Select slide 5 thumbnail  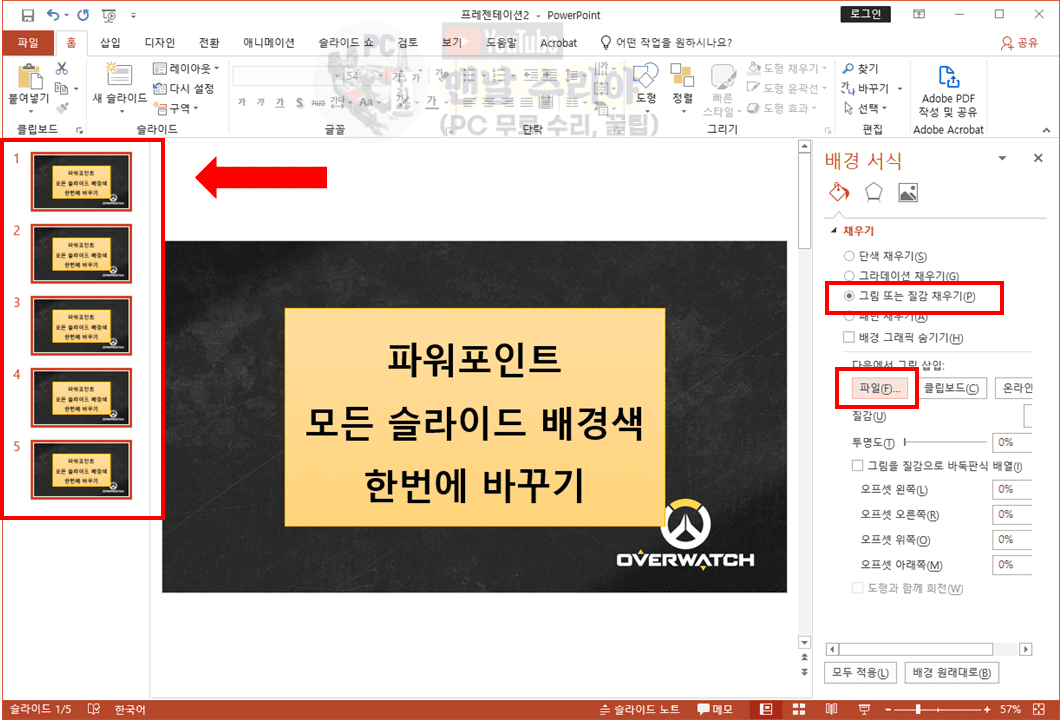pos(81,470)
